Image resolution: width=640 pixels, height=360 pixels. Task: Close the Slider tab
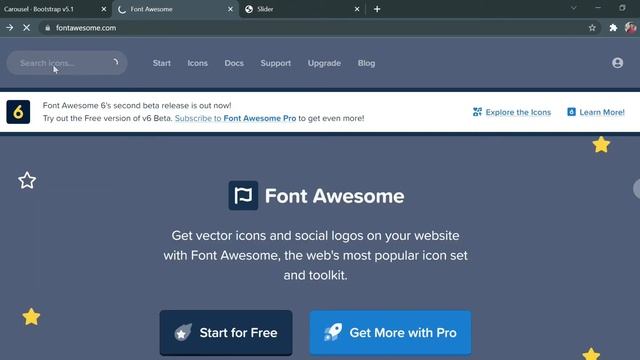pos(357,9)
